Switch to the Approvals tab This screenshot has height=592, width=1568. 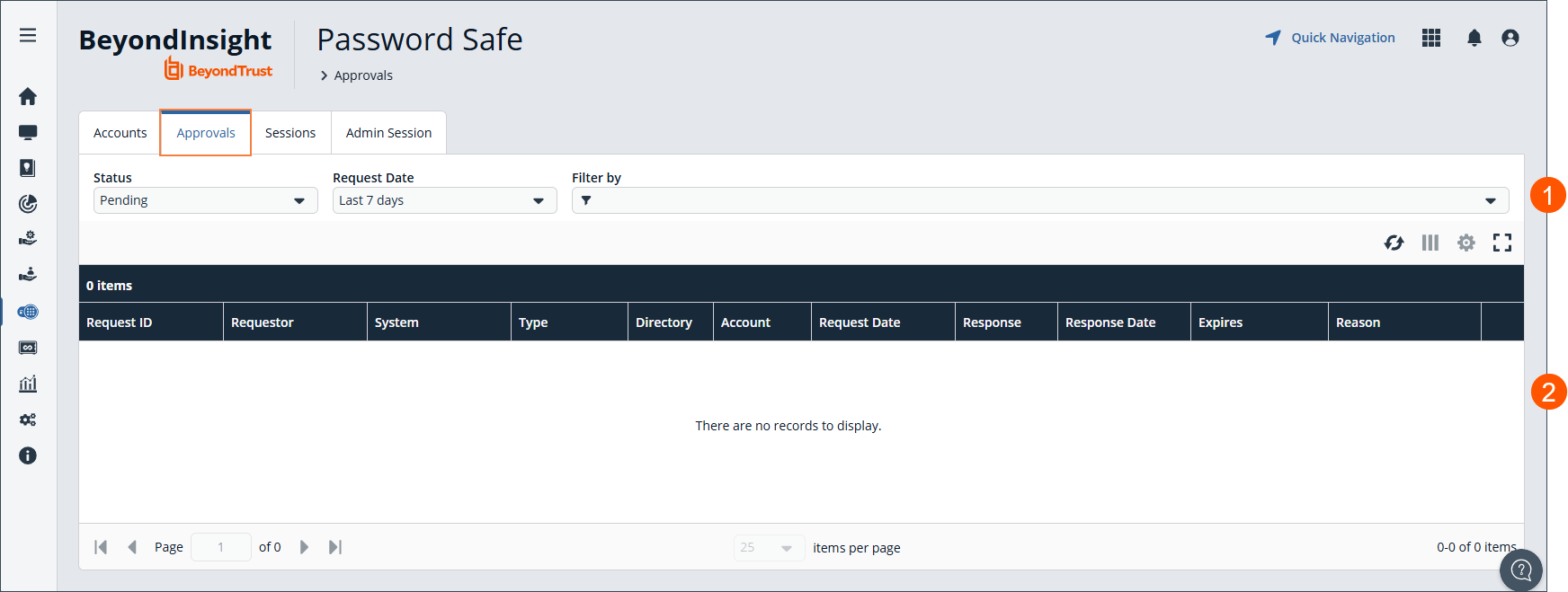206,133
